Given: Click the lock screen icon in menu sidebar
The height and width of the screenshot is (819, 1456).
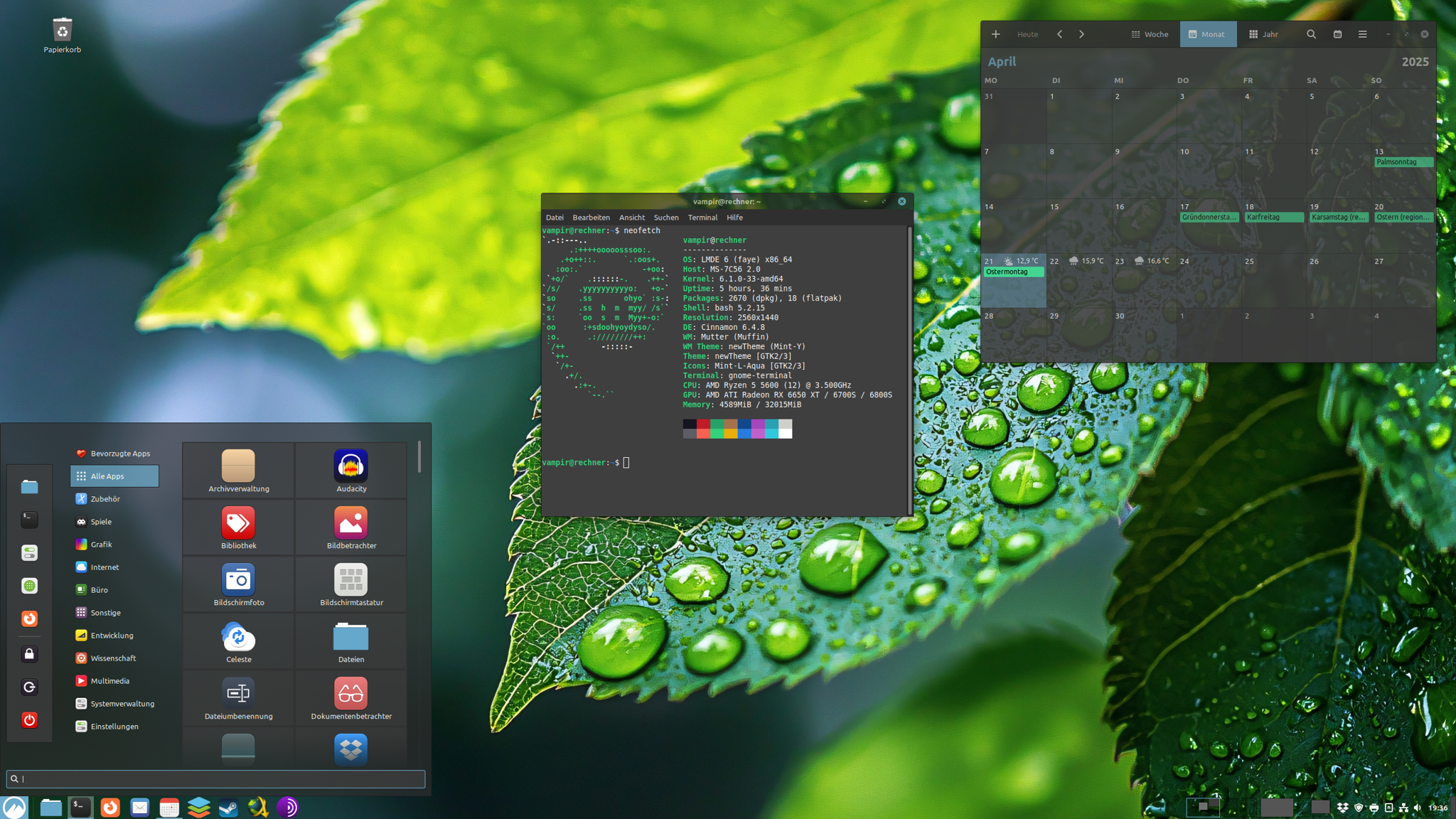Looking at the screenshot, I should point(29,654).
